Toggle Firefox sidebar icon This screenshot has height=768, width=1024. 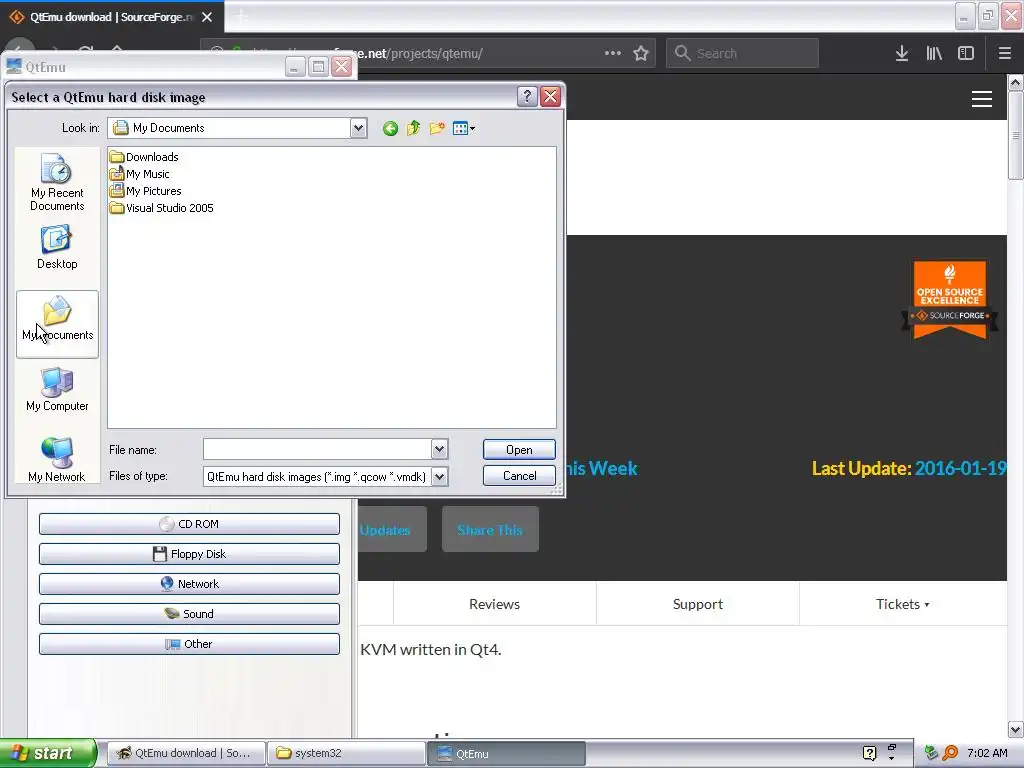pos(966,54)
